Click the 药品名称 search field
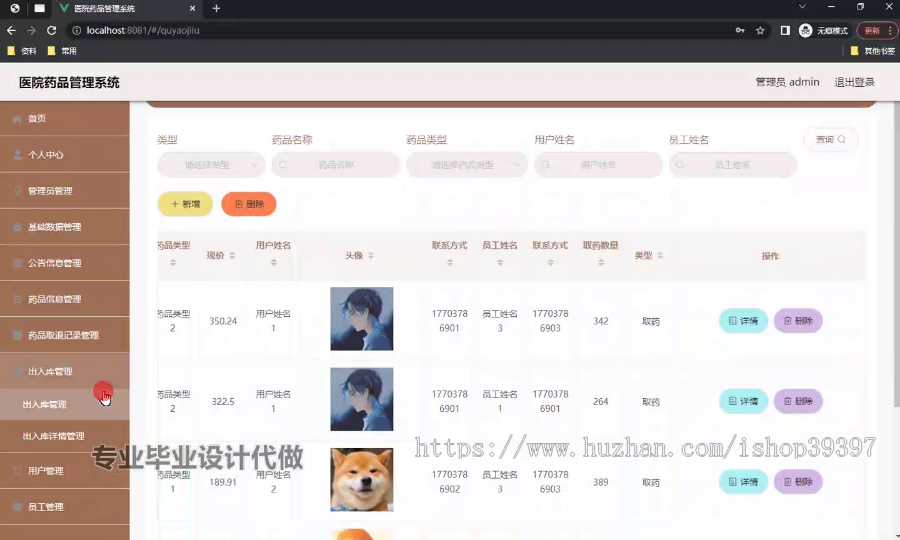 [x=336, y=165]
